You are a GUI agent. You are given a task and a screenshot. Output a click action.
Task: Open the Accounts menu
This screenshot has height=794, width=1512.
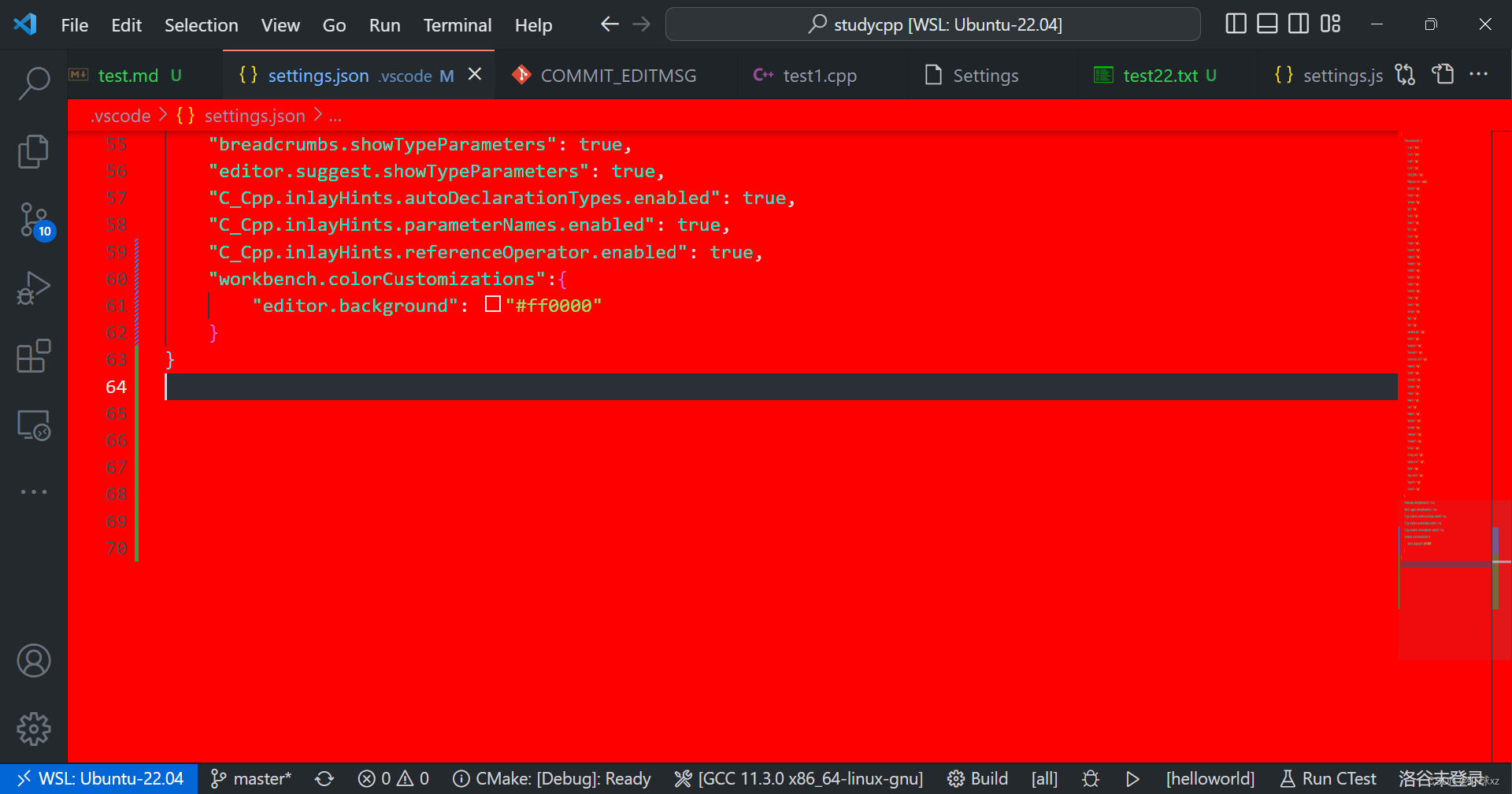click(34, 661)
